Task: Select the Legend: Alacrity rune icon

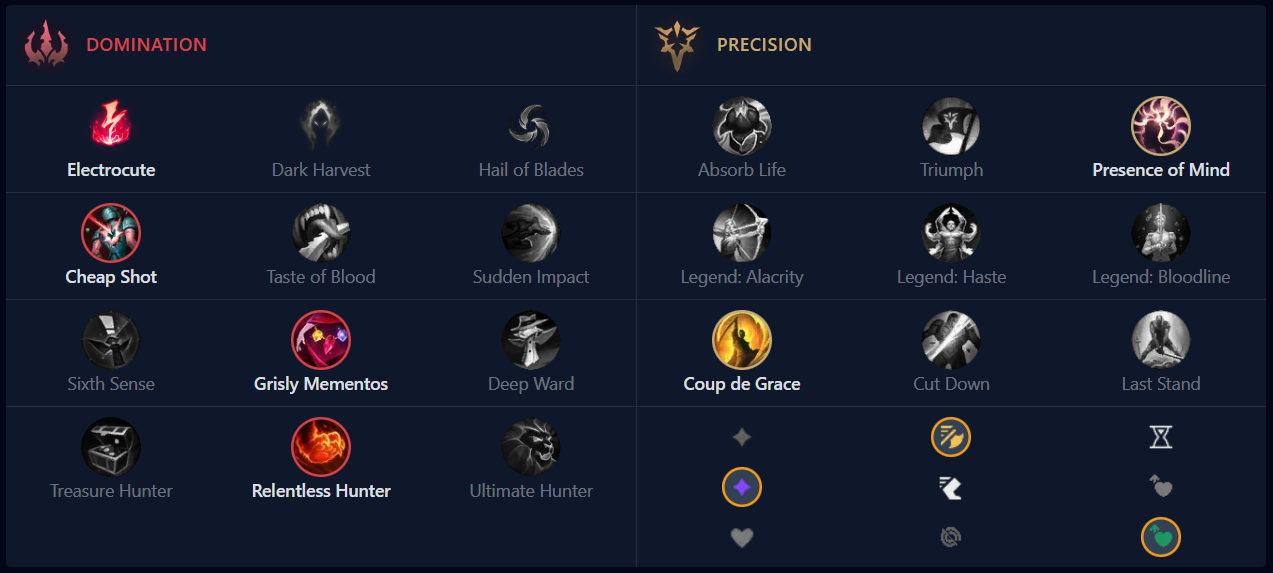Action: tap(742, 232)
